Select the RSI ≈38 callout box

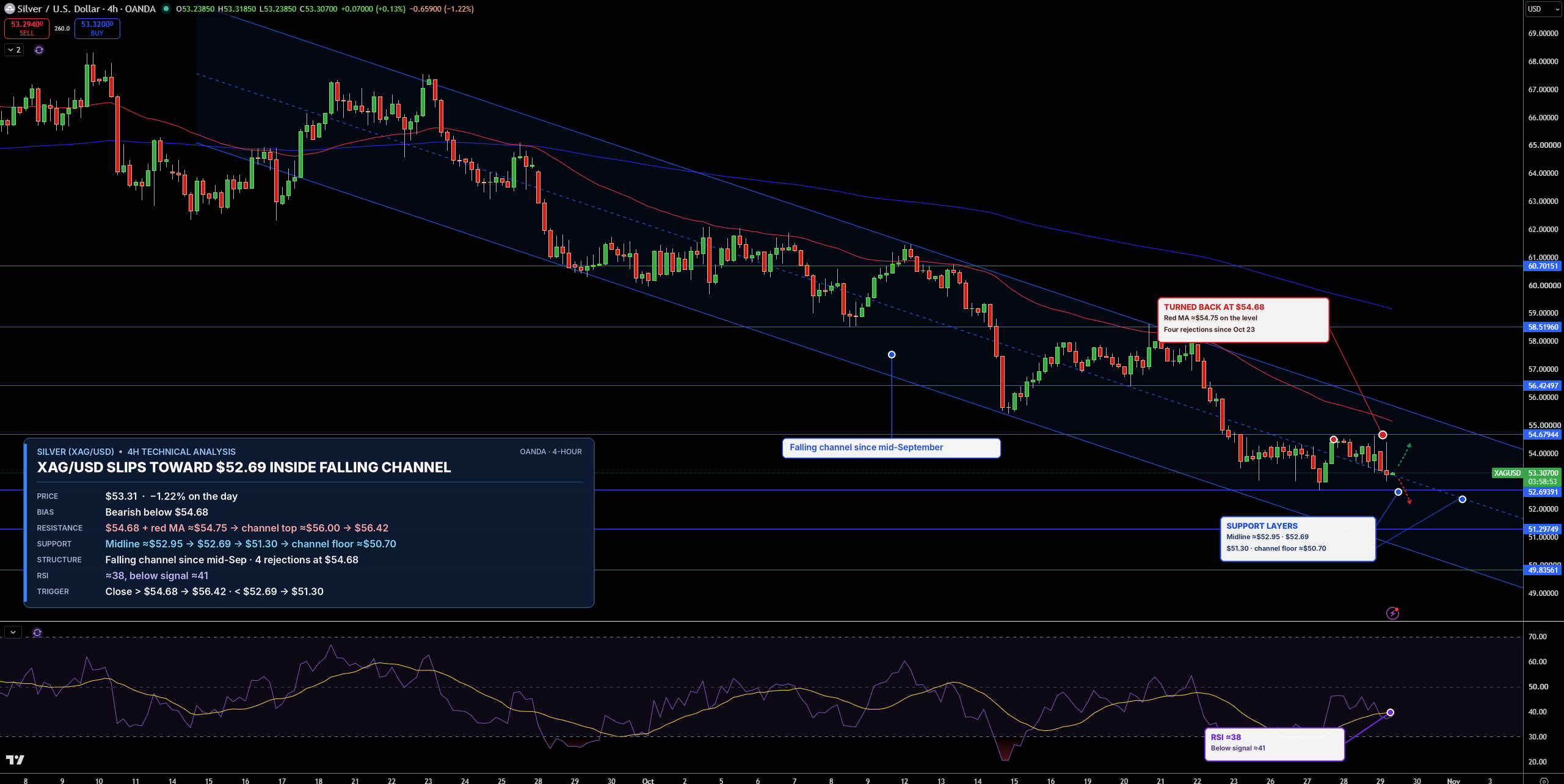pyautogui.click(x=1274, y=744)
